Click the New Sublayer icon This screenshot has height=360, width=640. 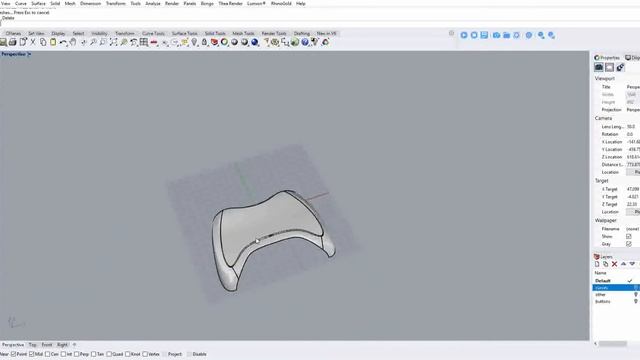pyautogui.click(x=606, y=264)
